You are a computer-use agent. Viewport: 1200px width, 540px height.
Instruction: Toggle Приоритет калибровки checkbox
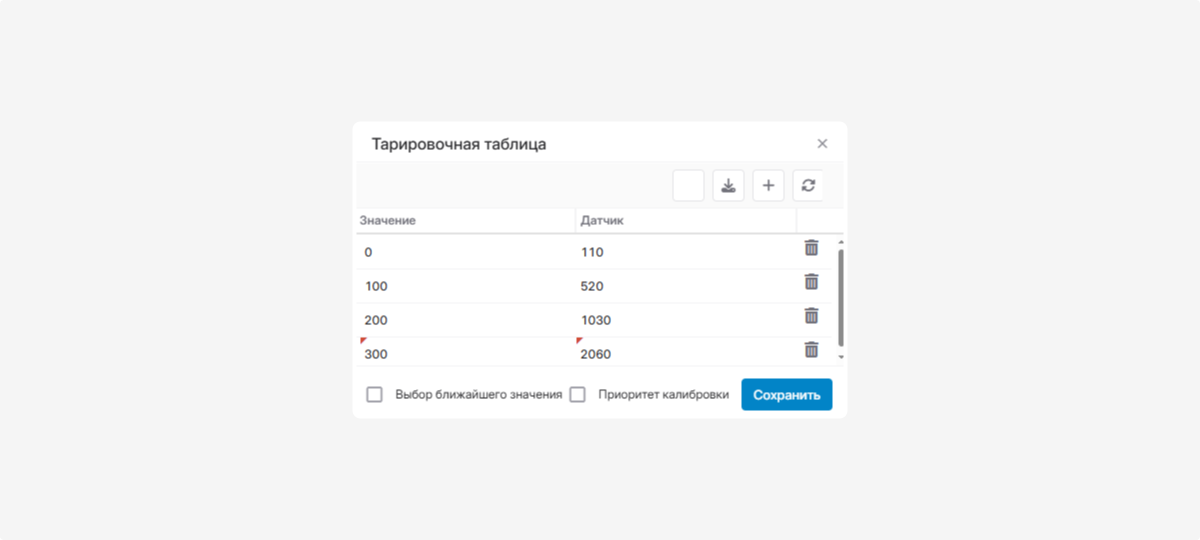click(x=577, y=394)
